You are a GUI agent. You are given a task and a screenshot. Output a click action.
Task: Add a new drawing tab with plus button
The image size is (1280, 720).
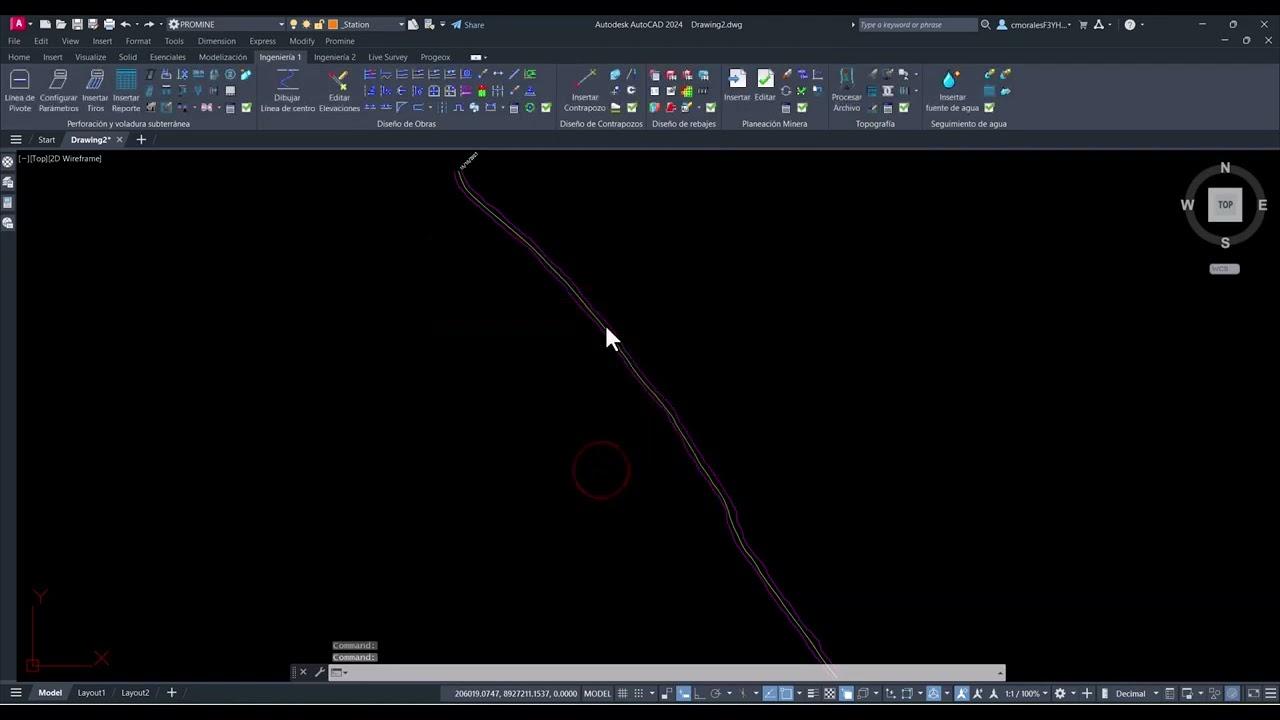[x=141, y=140]
